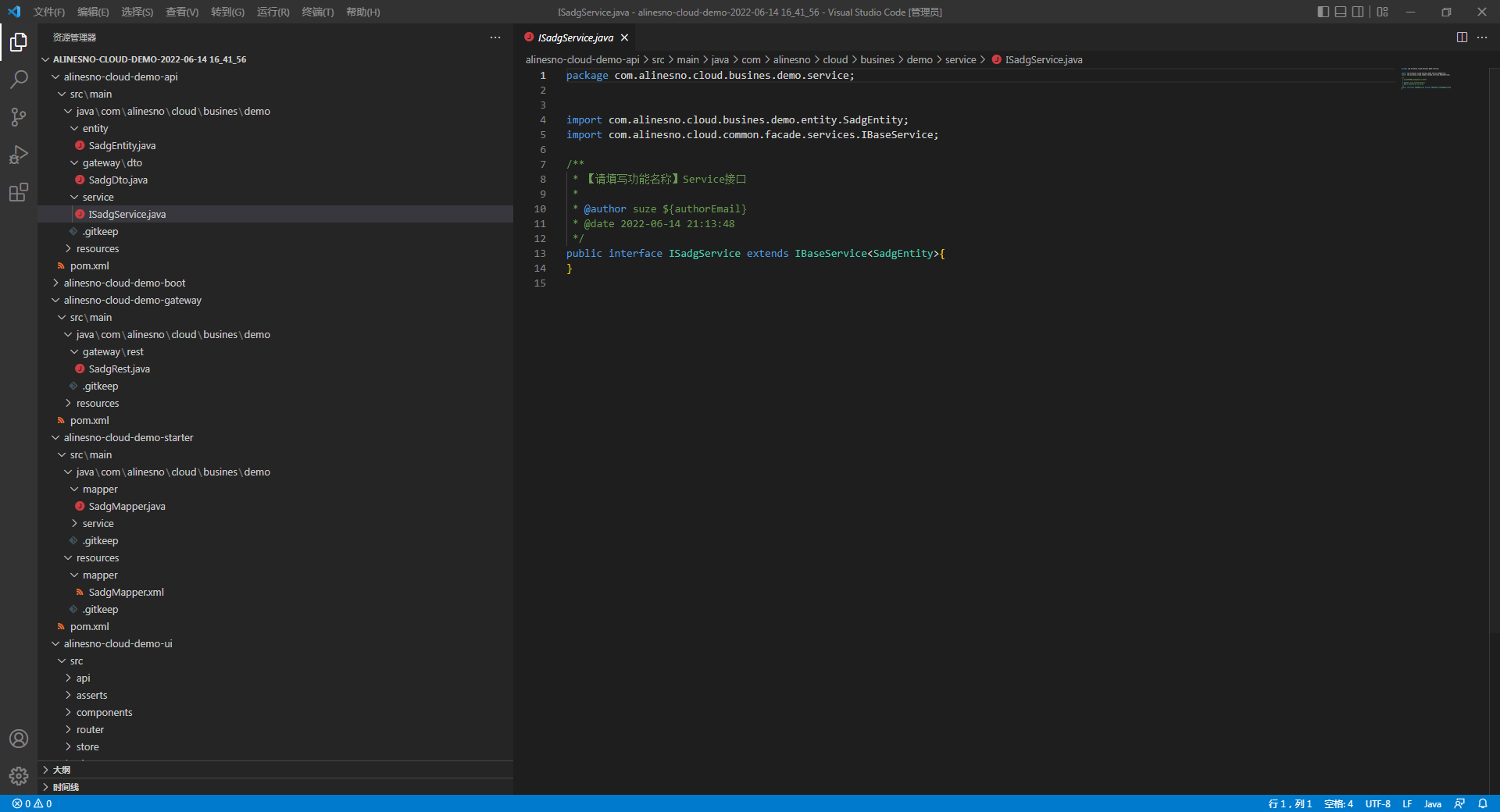This screenshot has width=1500, height=812.
Task: Open the Manage gear settings icon
Action: [x=19, y=776]
